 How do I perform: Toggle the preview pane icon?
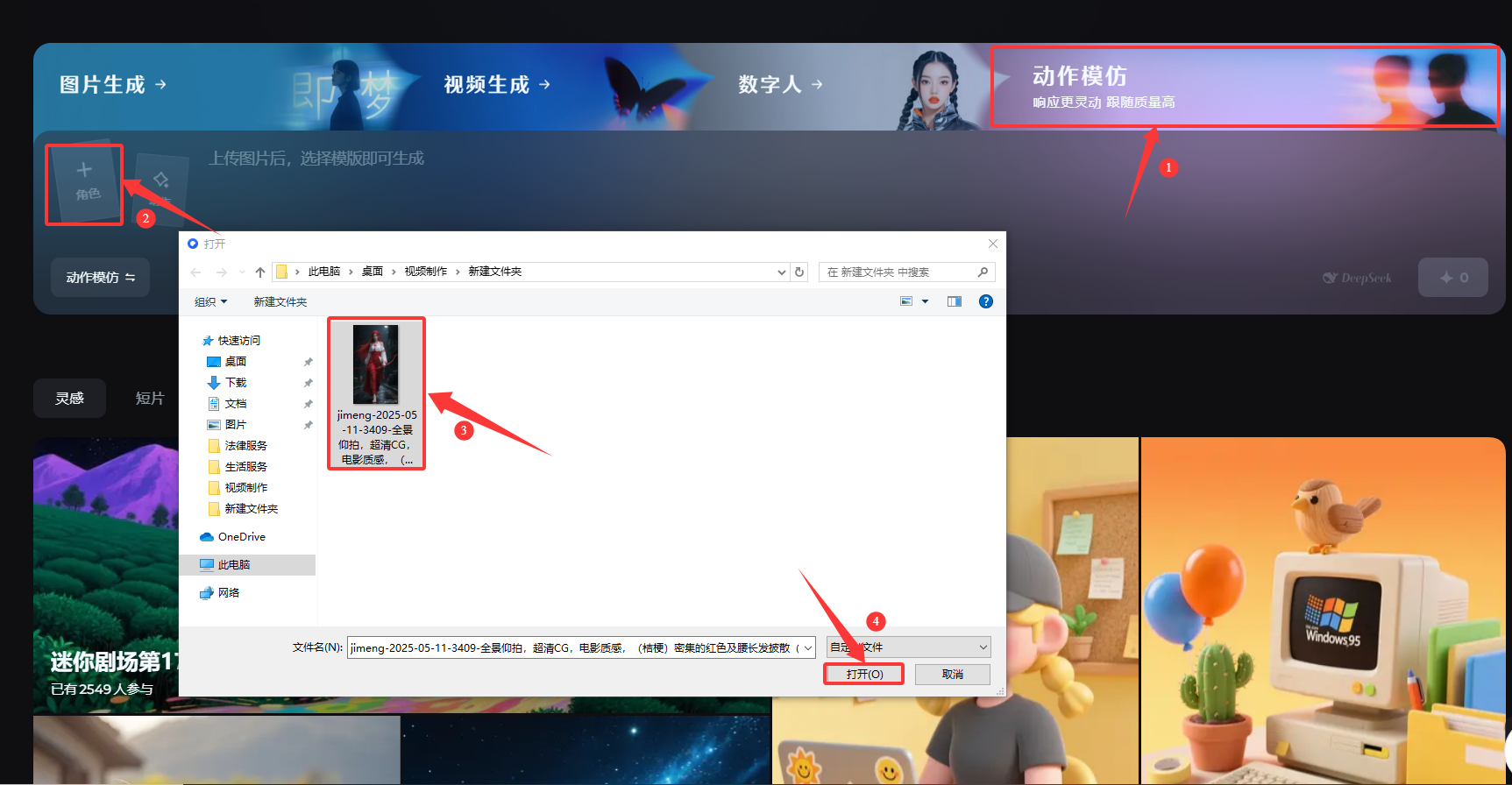pyautogui.click(x=955, y=301)
